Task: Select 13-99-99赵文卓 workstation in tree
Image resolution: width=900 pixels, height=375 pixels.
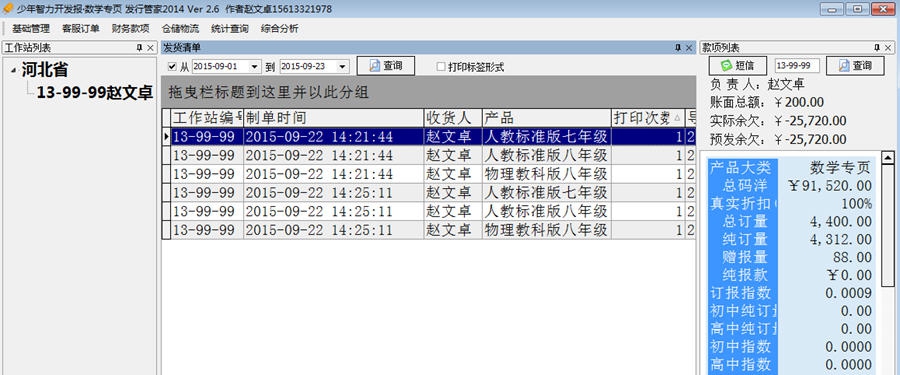Action: (x=95, y=93)
